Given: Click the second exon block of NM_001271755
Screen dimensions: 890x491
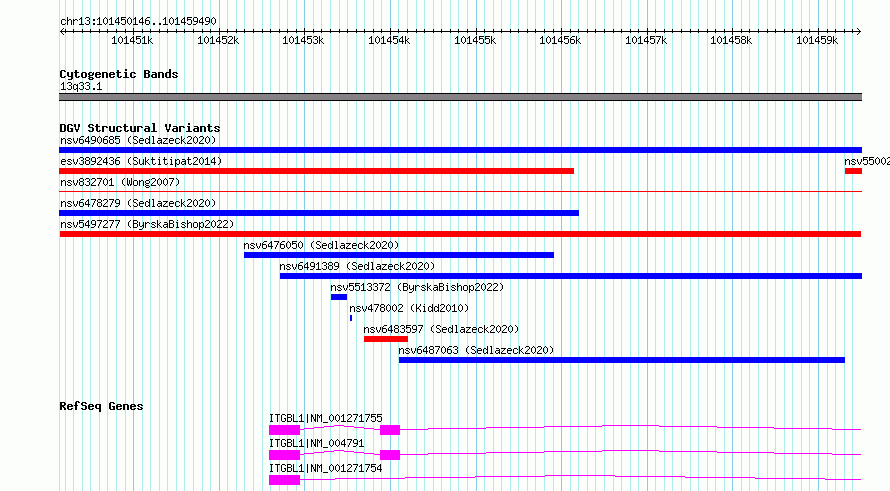Looking at the screenshot, I should click(x=390, y=430).
